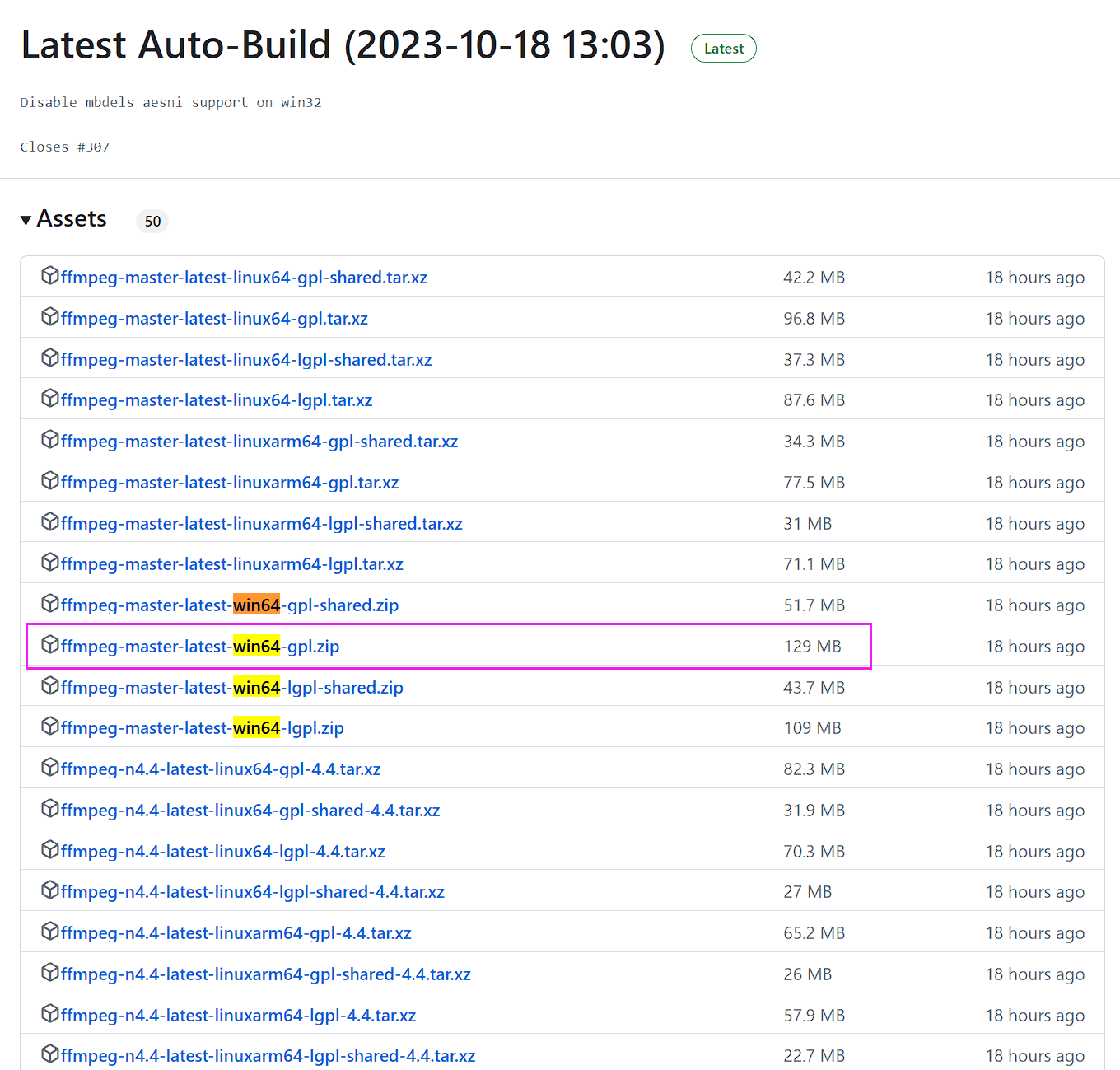Click the Assets count badge showing 50
The image size is (1120, 1070).
coord(152,221)
